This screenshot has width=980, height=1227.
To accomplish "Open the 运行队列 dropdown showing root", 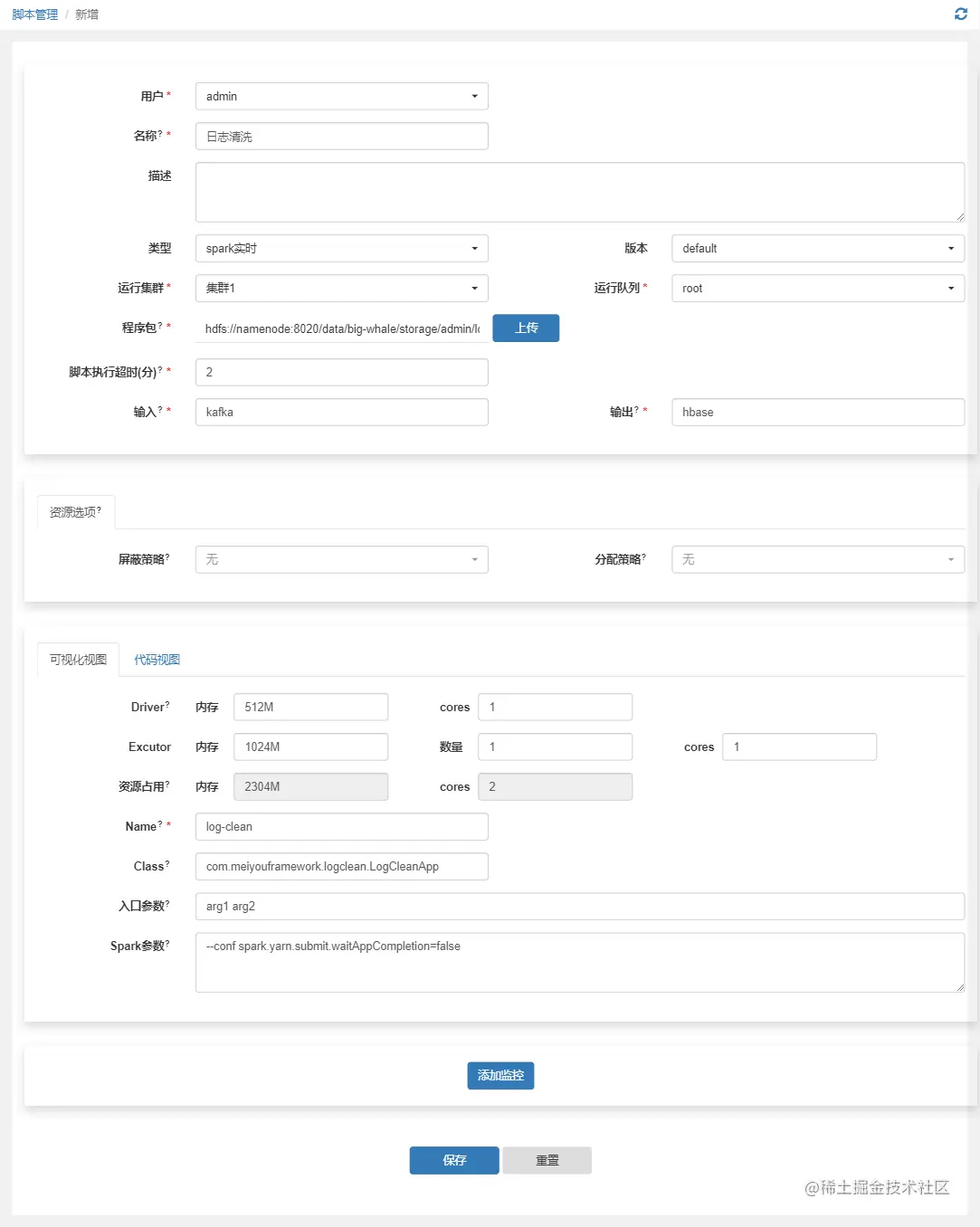I will pyautogui.click(x=818, y=288).
